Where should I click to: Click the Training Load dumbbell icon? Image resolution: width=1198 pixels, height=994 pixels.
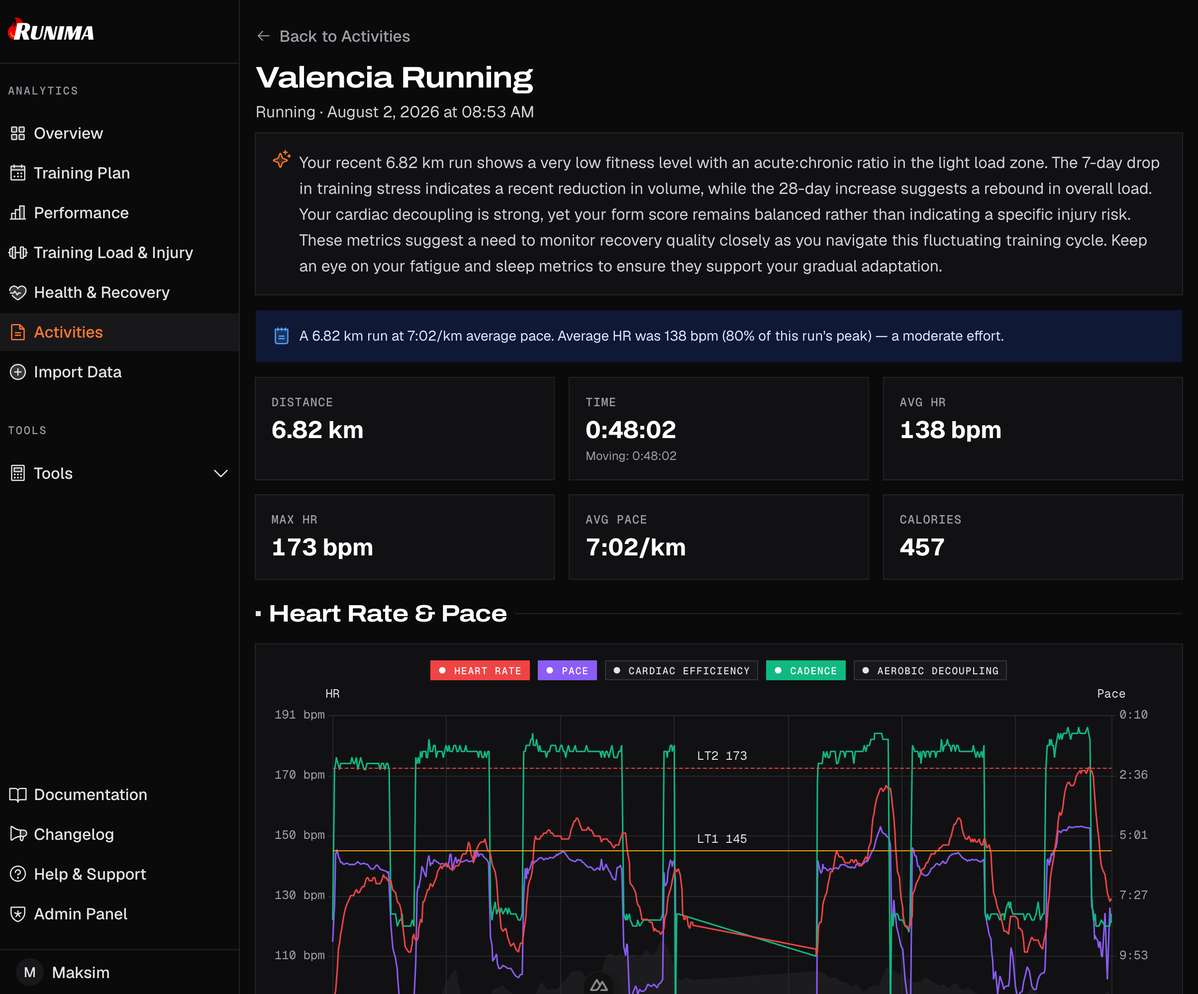click(x=18, y=252)
